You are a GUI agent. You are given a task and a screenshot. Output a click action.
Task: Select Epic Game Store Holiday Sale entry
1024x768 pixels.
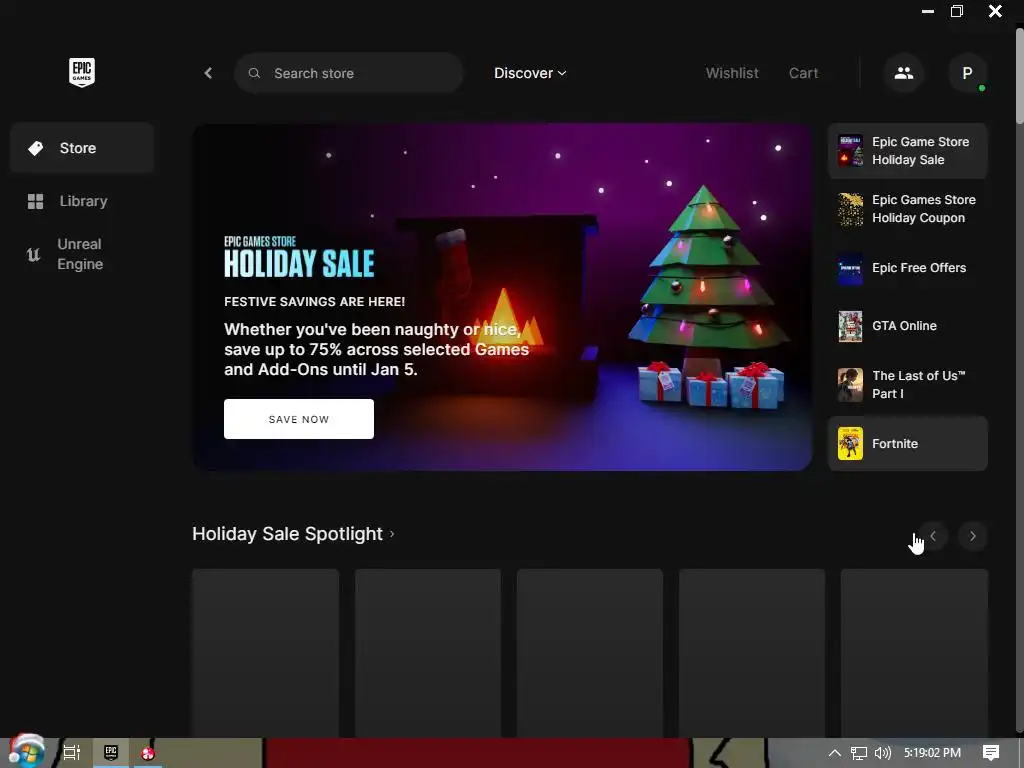908,151
